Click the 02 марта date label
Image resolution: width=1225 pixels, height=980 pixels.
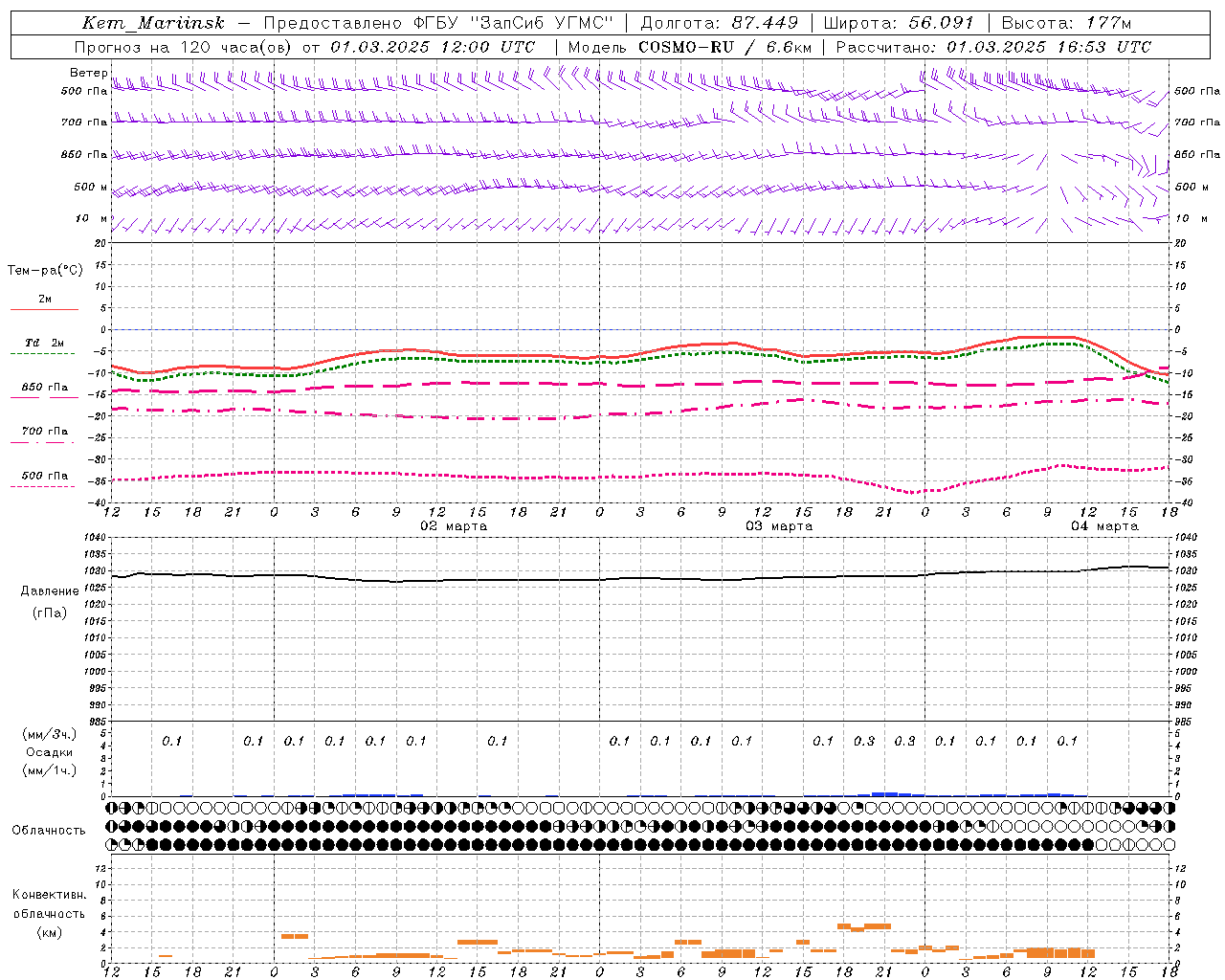click(454, 526)
